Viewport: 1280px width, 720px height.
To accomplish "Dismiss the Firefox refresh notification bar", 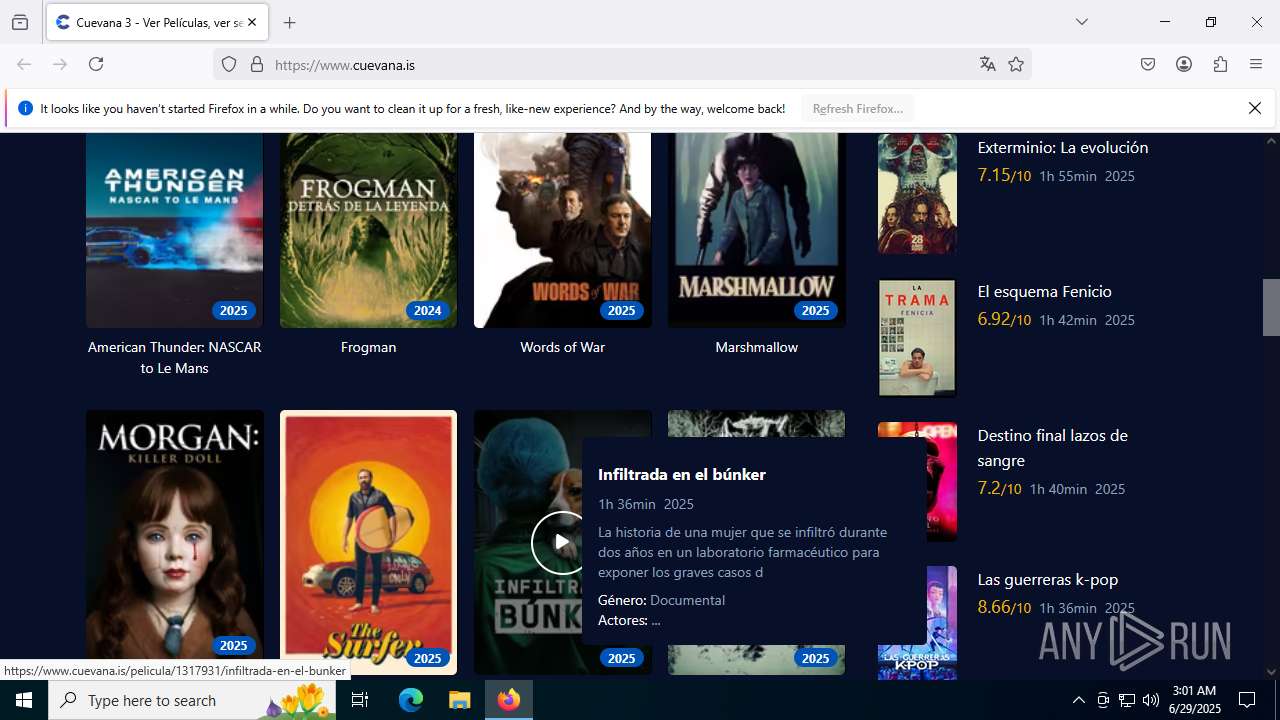I will pos(1255,108).
